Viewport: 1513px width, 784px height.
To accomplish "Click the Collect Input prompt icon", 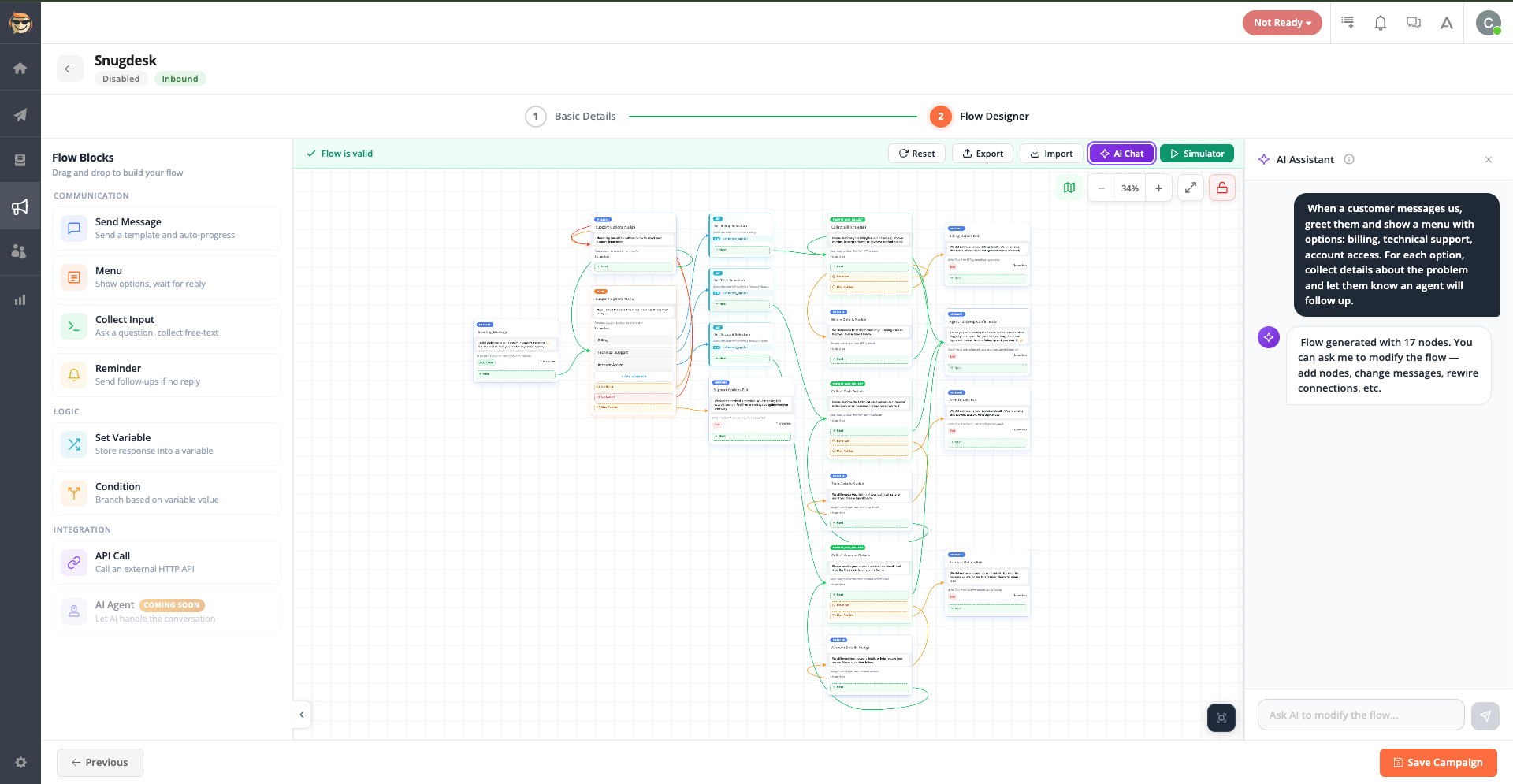I will click(74, 326).
